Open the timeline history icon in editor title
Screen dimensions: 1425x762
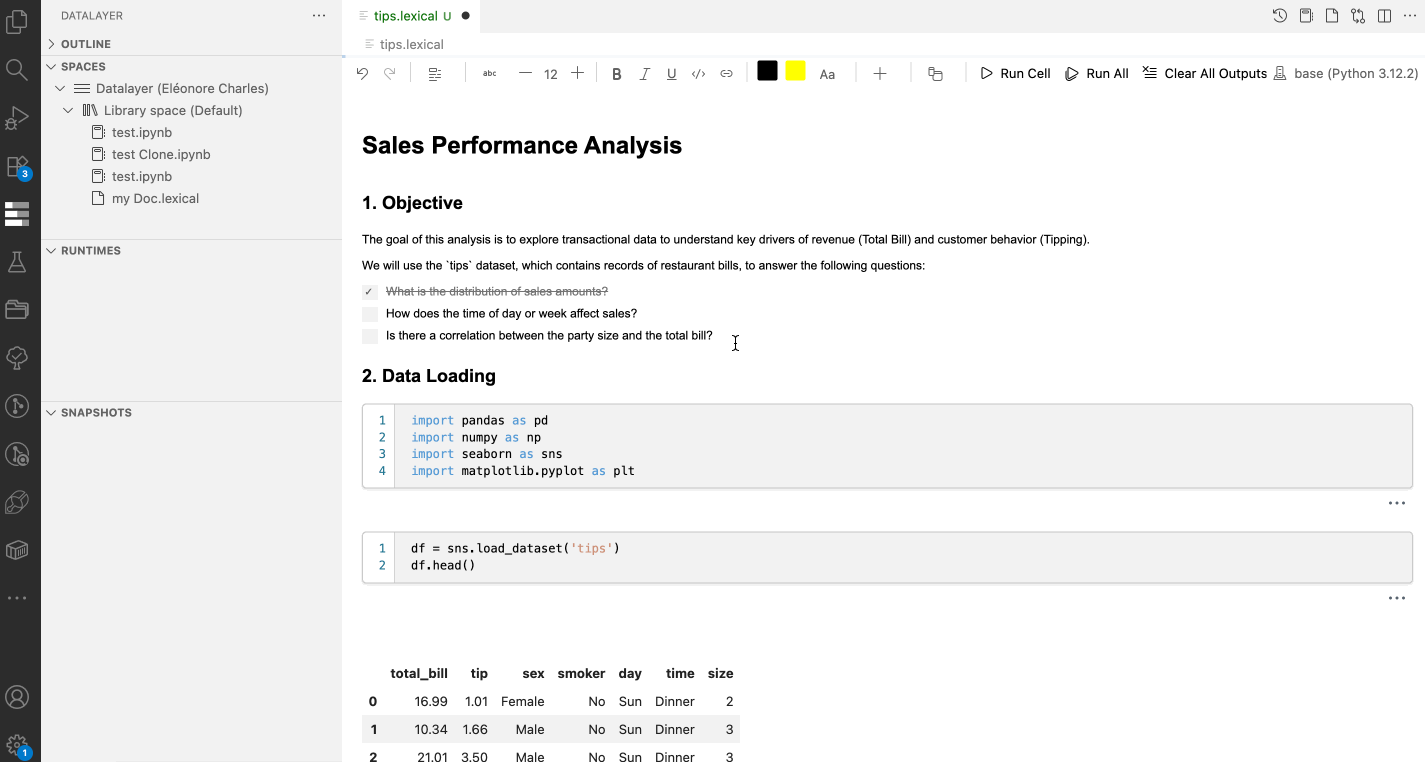pyautogui.click(x=1280, y=16)
